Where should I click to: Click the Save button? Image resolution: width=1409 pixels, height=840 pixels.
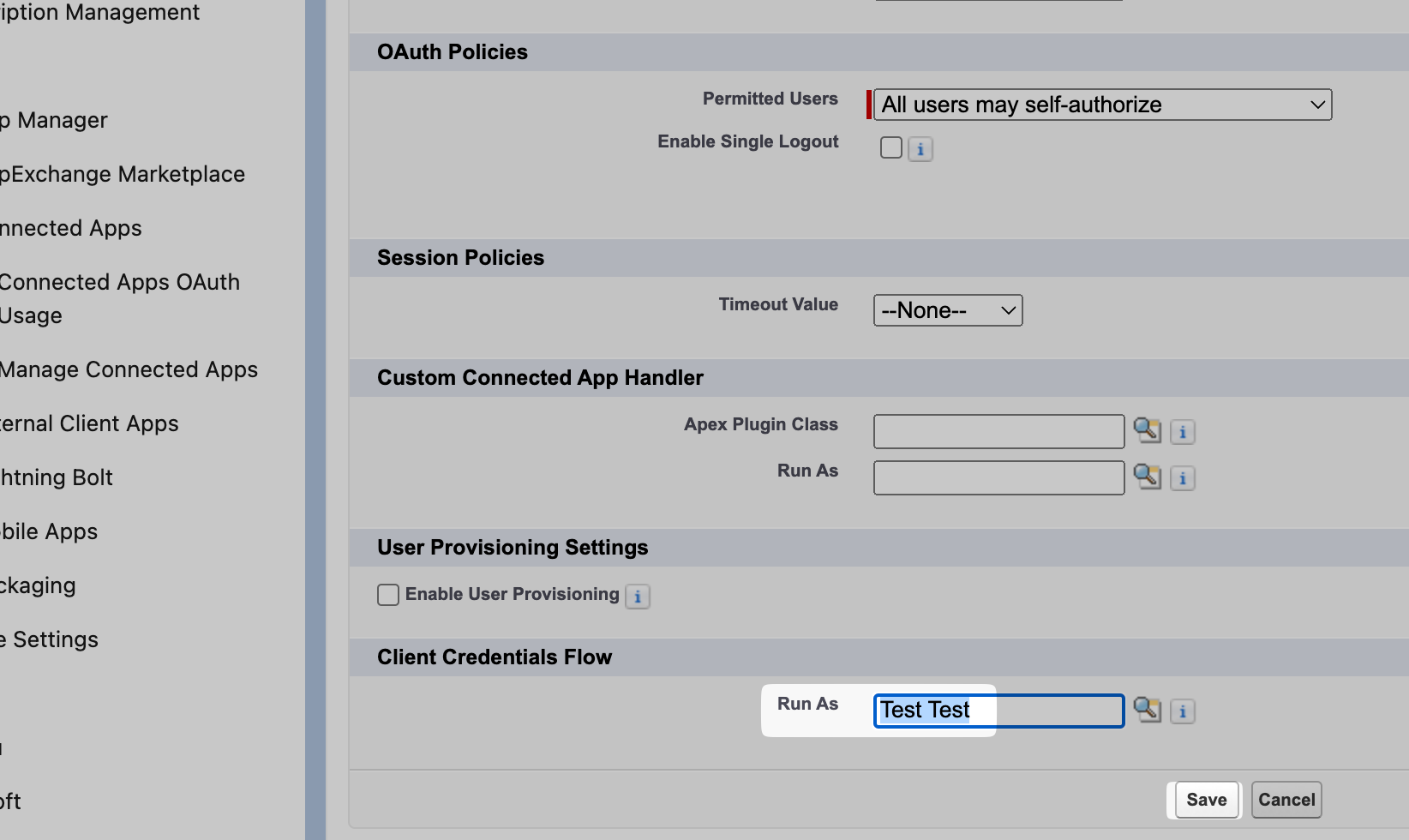(x=1206, y=800)
